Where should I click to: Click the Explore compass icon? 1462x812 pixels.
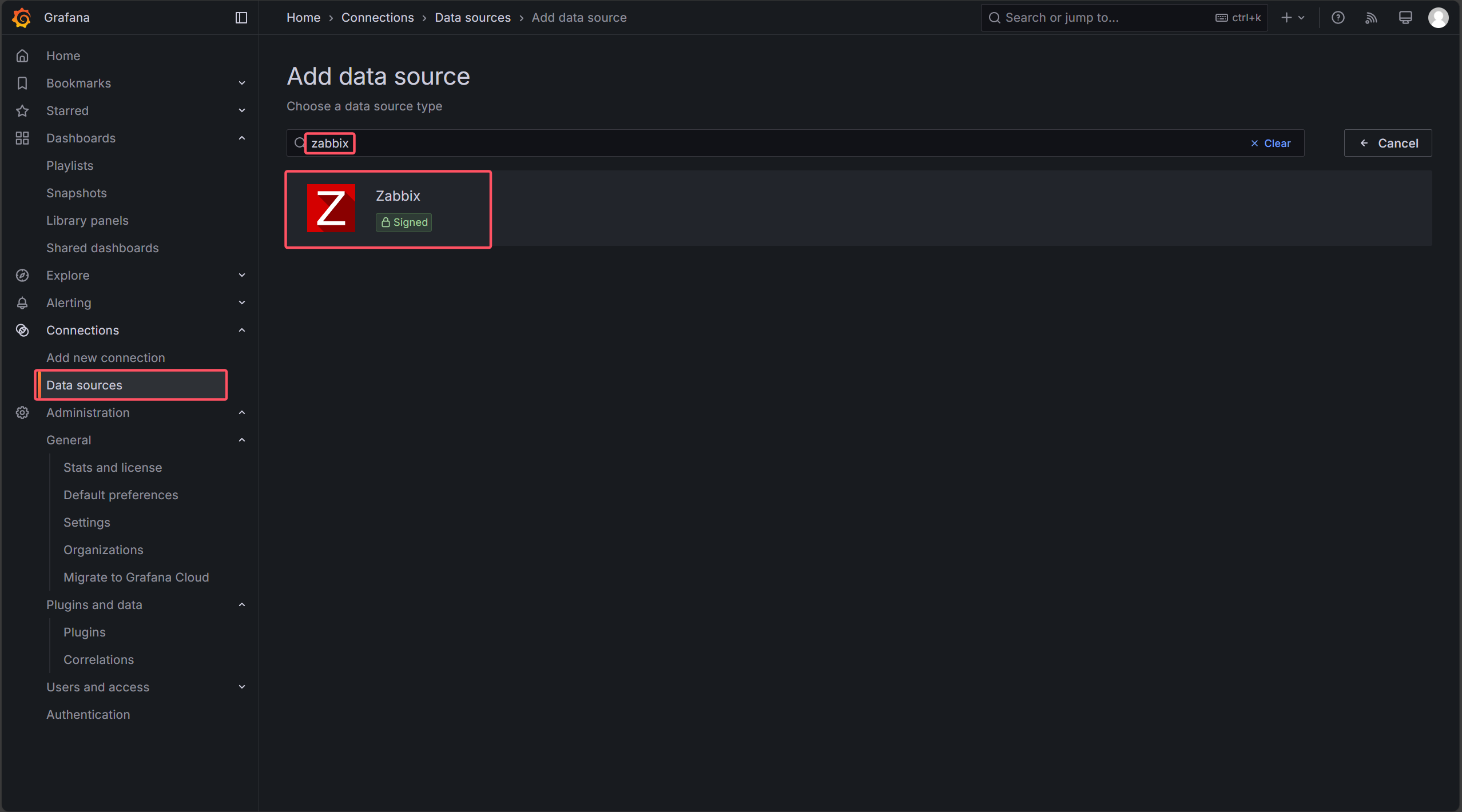point(22,275)
